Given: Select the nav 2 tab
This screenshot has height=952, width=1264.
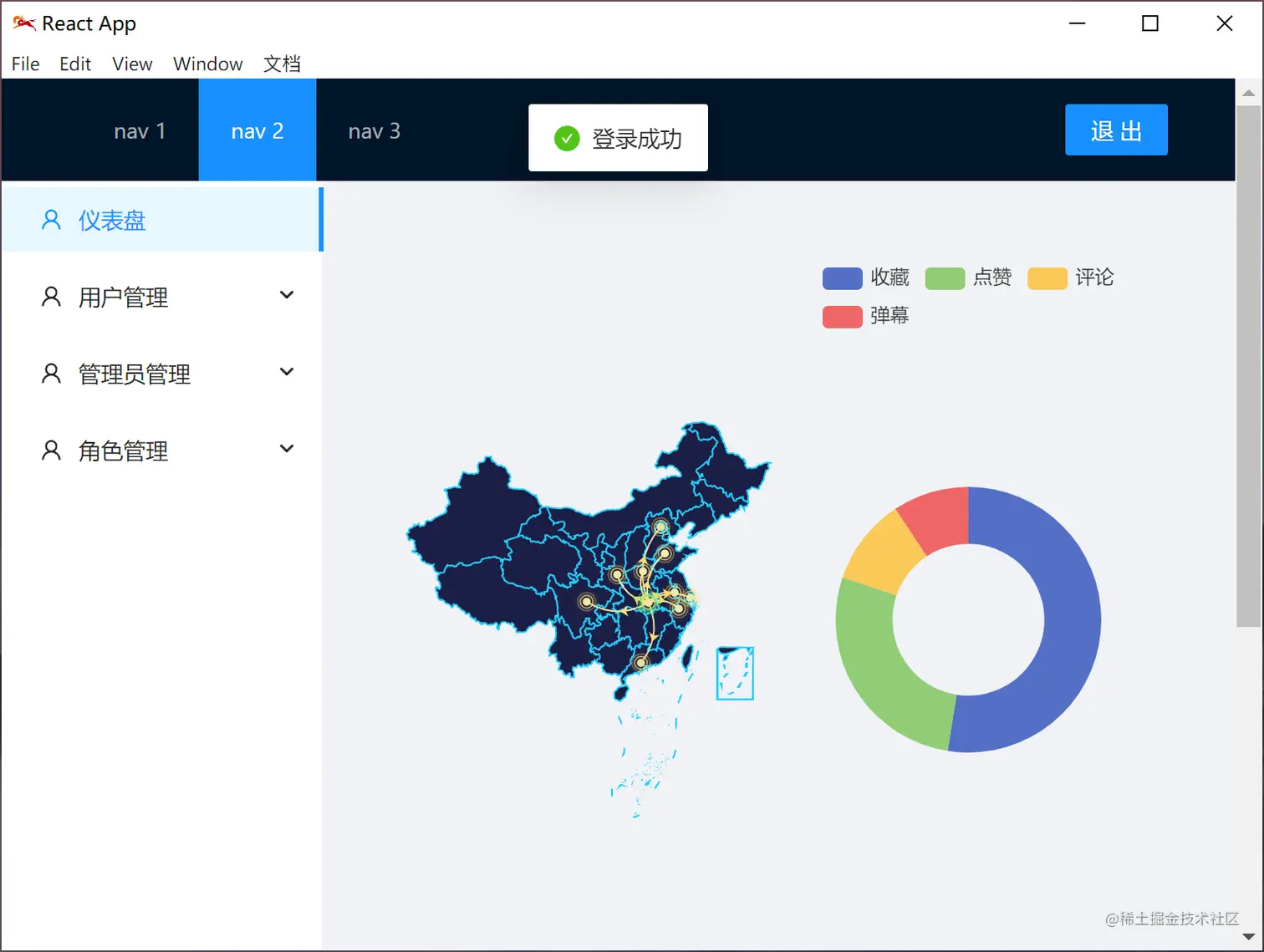Looking at the screenshot, I should point(257,131).
